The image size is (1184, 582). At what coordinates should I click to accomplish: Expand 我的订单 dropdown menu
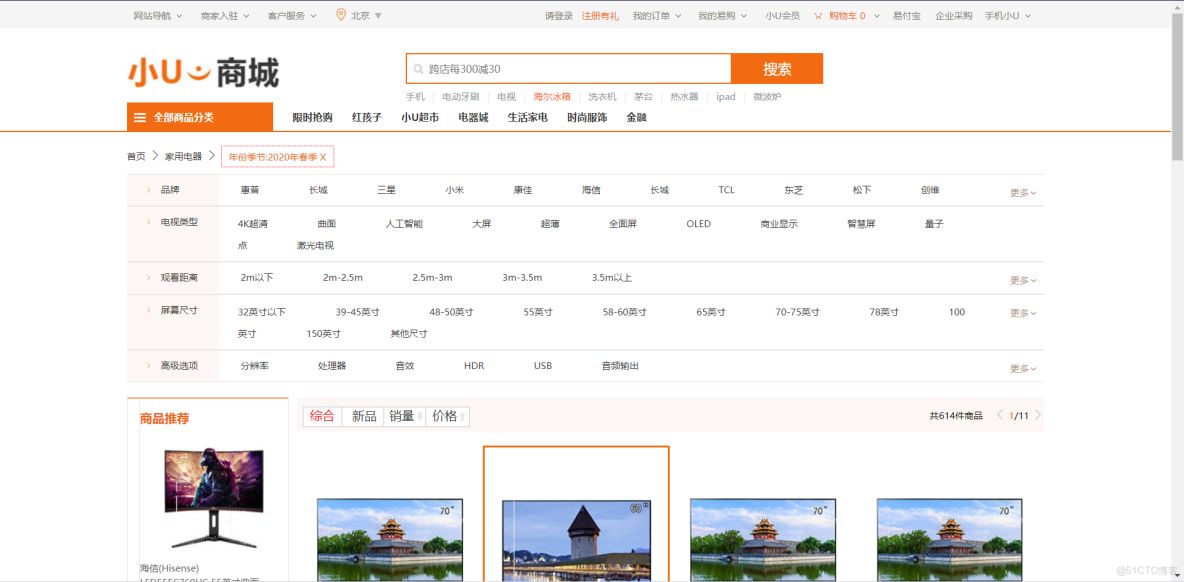pos(652,15)
